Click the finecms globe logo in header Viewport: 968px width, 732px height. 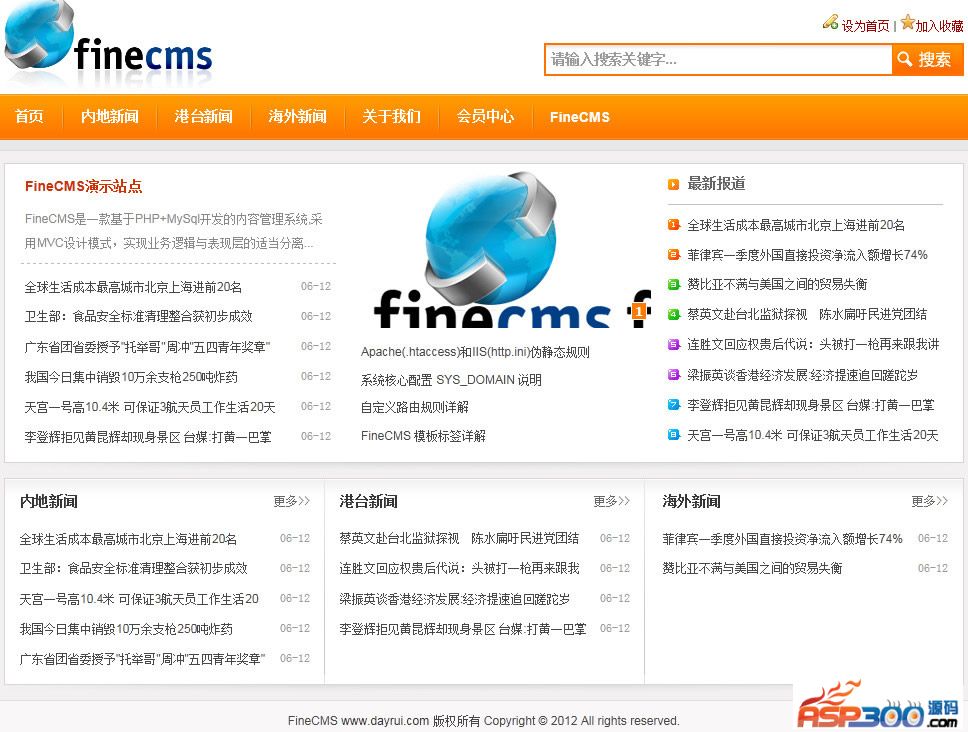click(x=109, y=43)
